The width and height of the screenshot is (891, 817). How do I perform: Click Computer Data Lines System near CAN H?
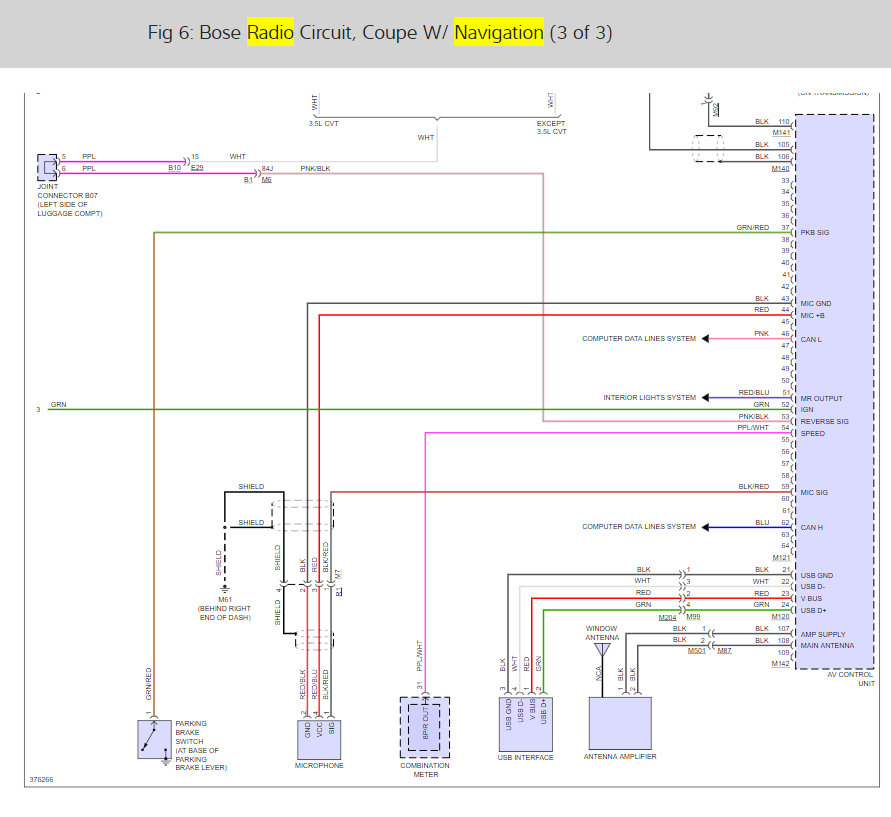639,527
